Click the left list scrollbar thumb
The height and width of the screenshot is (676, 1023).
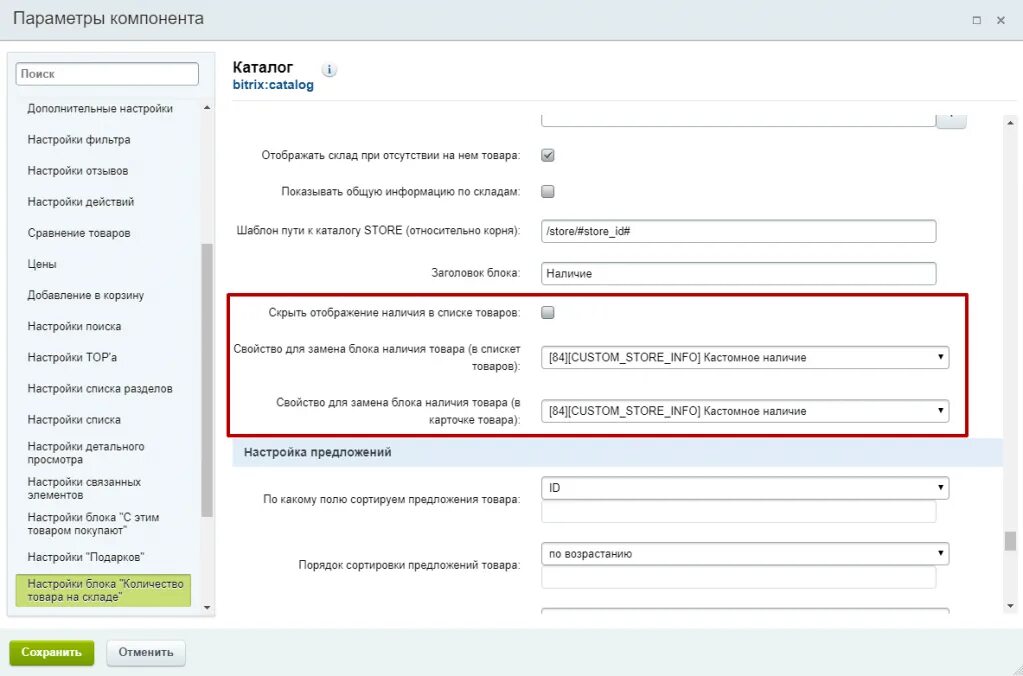pyautogui.click(x=207, y=380)
